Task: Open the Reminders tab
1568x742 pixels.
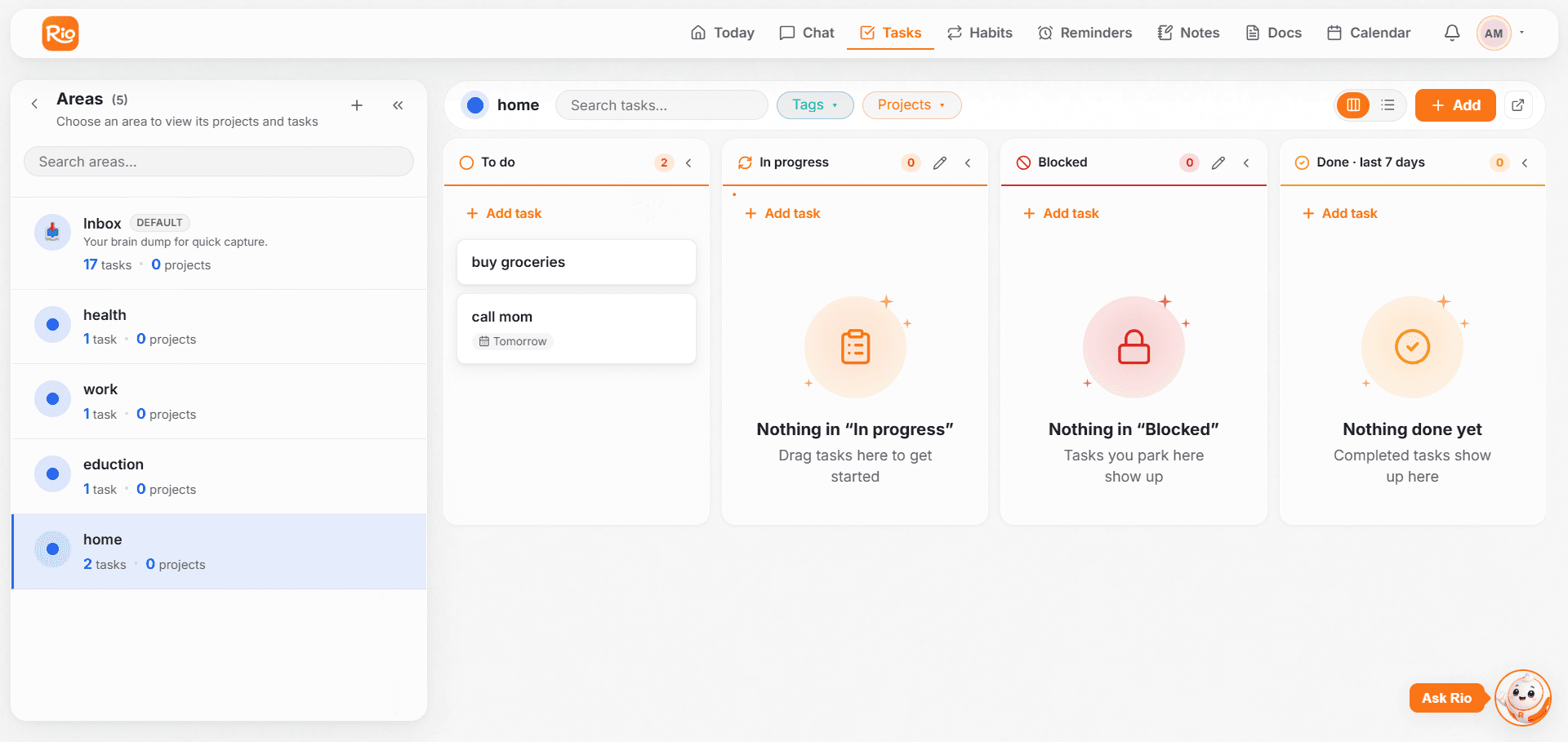Action: [1085, 33]
